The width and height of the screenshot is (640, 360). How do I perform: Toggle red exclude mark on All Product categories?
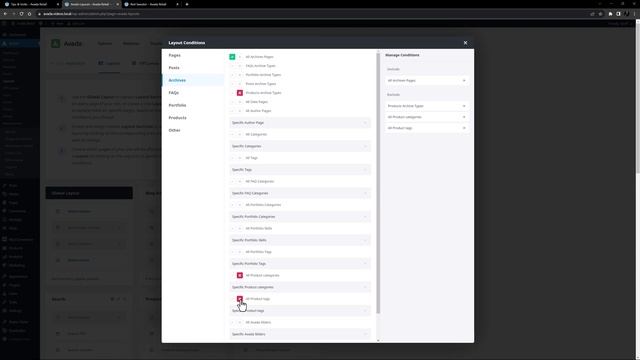[240, 276]
